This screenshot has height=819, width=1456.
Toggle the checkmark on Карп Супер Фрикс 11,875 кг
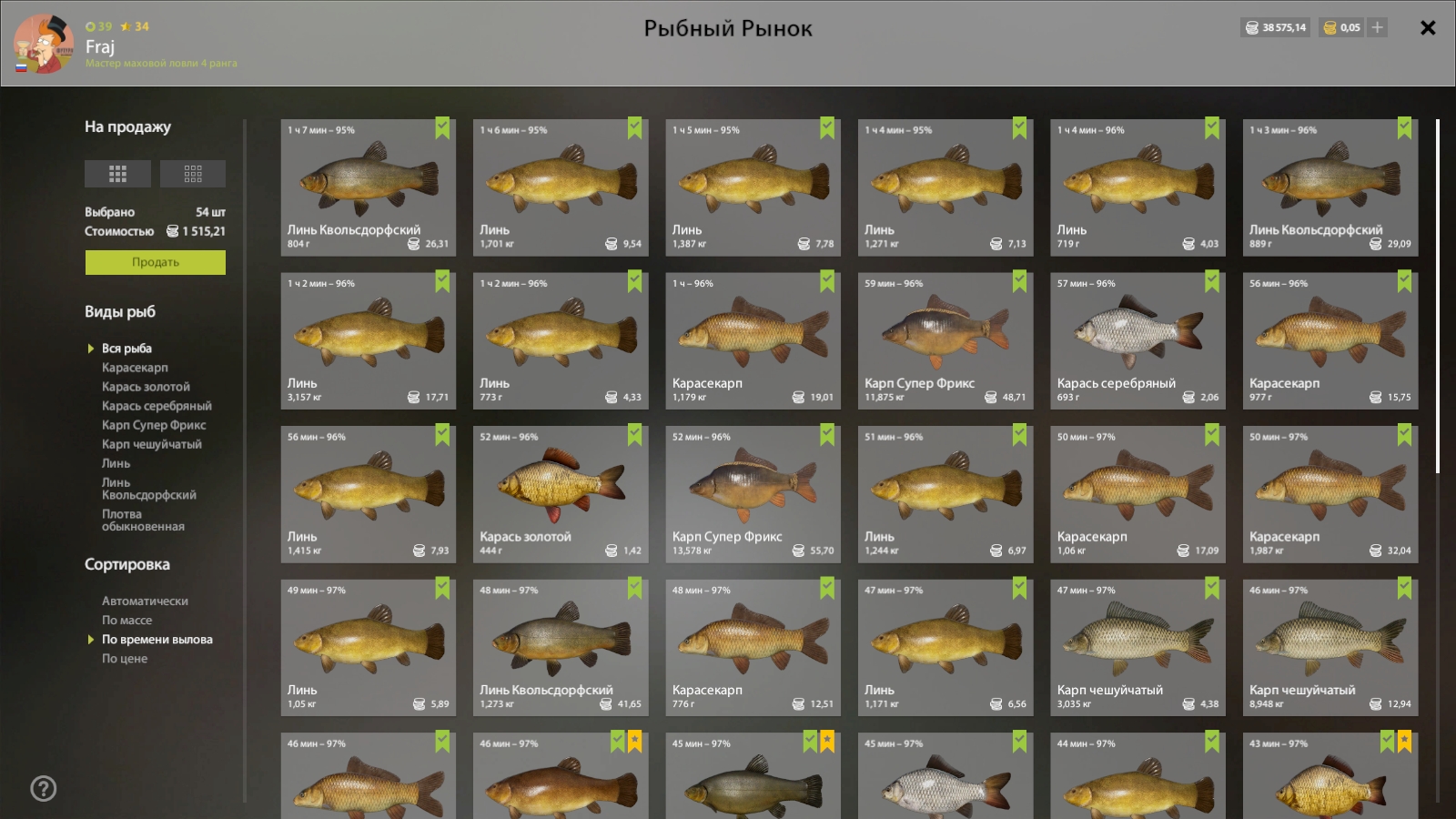(1020, 281)
